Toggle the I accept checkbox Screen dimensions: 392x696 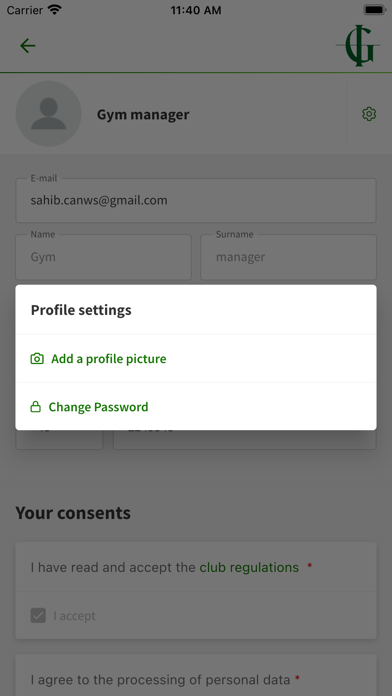click(38, 616)
